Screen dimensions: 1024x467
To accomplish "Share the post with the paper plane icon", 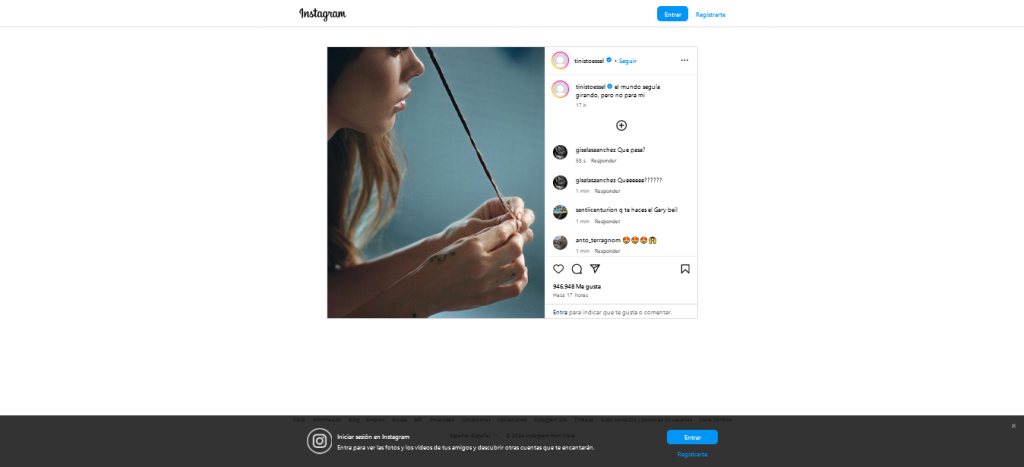I will [x=595, y=269].
